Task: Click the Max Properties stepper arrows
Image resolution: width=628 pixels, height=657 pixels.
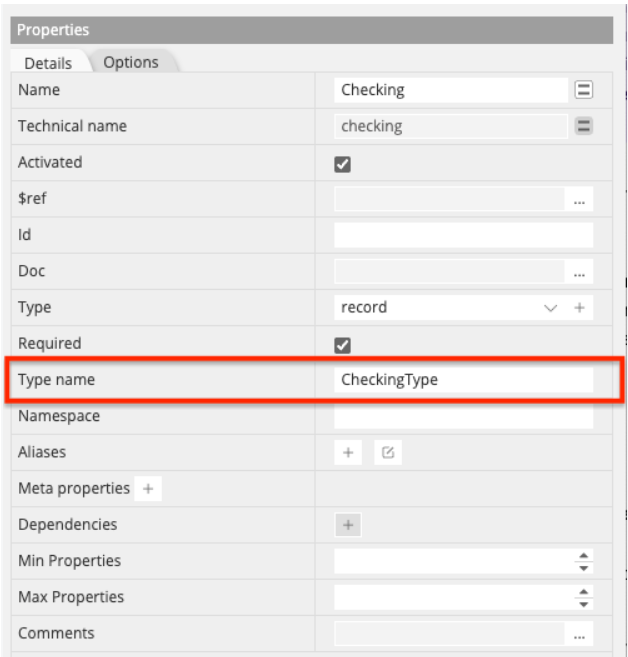Action: [585, 597]
